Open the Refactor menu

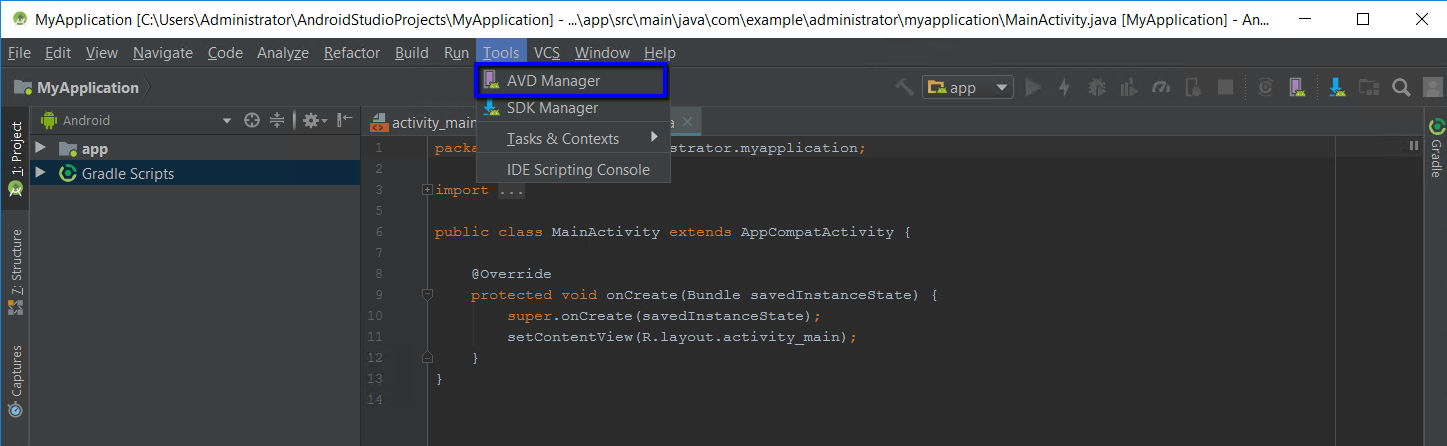(352, 53)
